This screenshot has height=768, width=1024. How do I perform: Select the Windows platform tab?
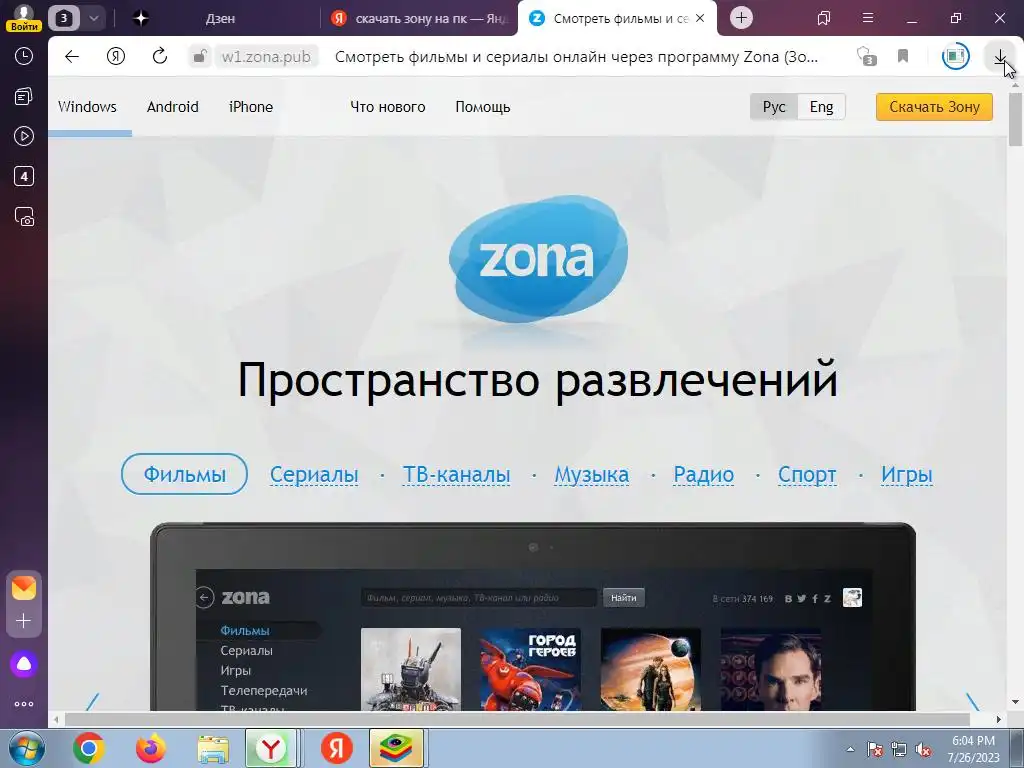pyautogui.click(x=88, y=107)
